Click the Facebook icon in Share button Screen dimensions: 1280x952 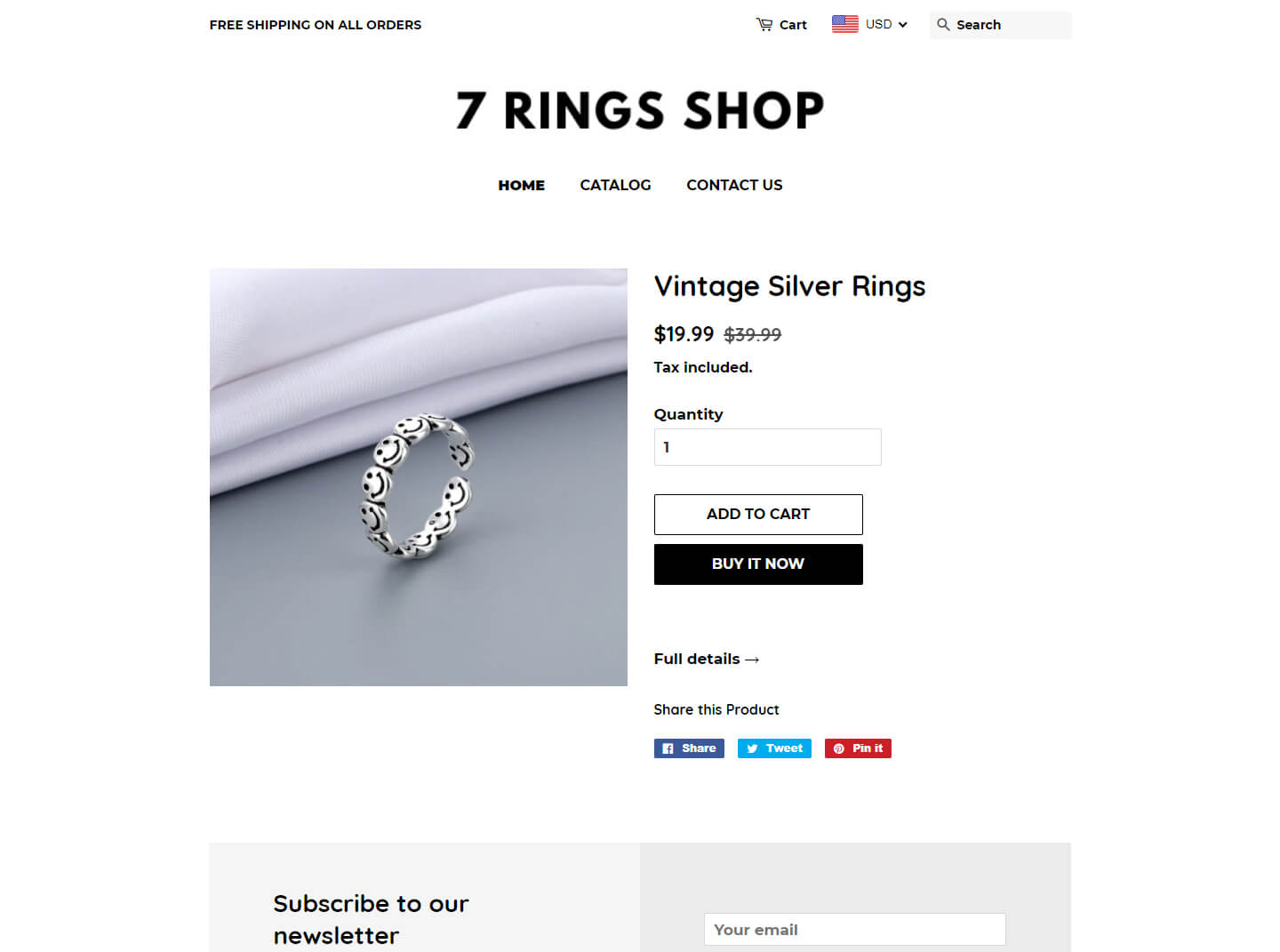[x=668, y=748]
